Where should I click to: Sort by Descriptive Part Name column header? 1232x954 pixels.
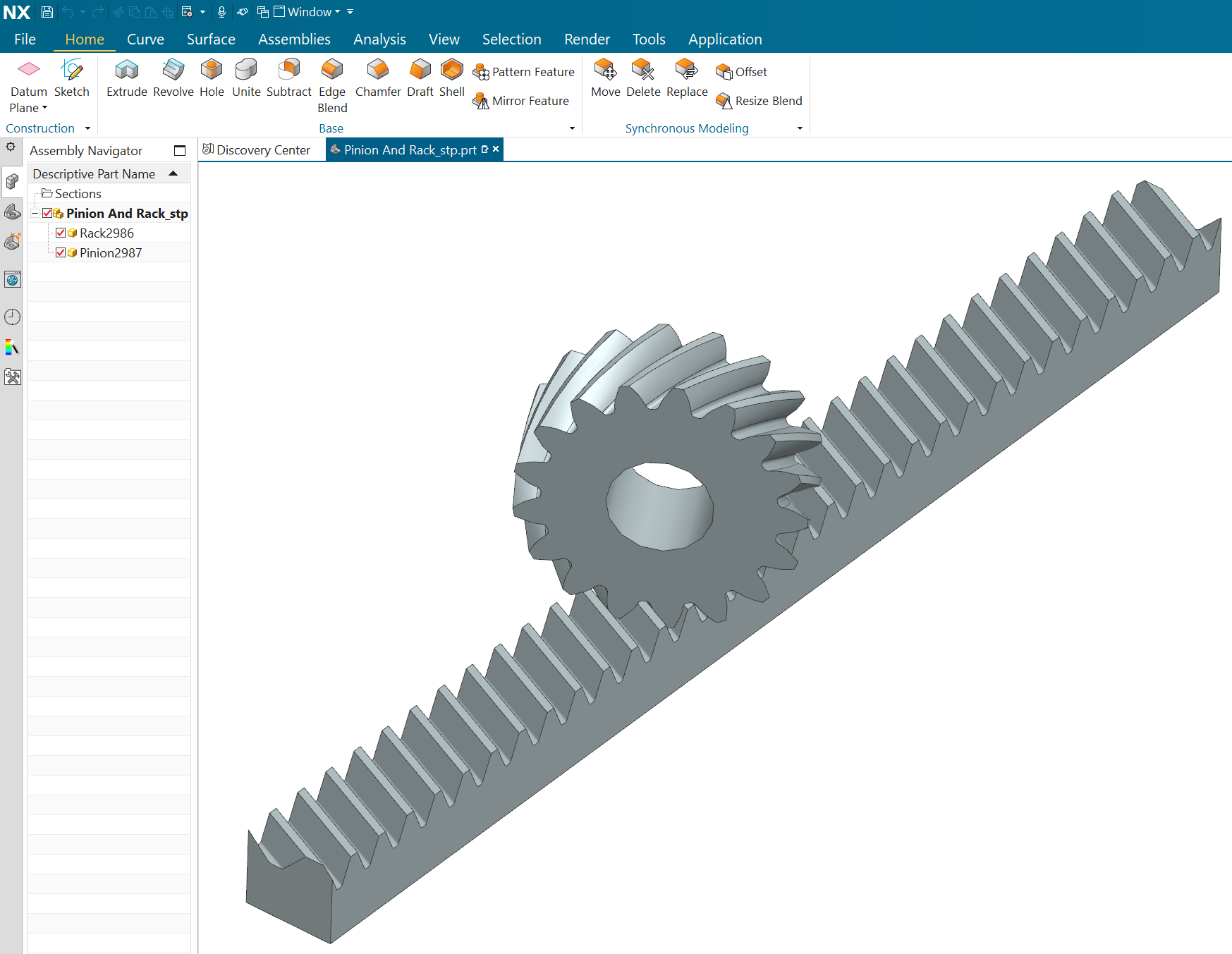94,174
